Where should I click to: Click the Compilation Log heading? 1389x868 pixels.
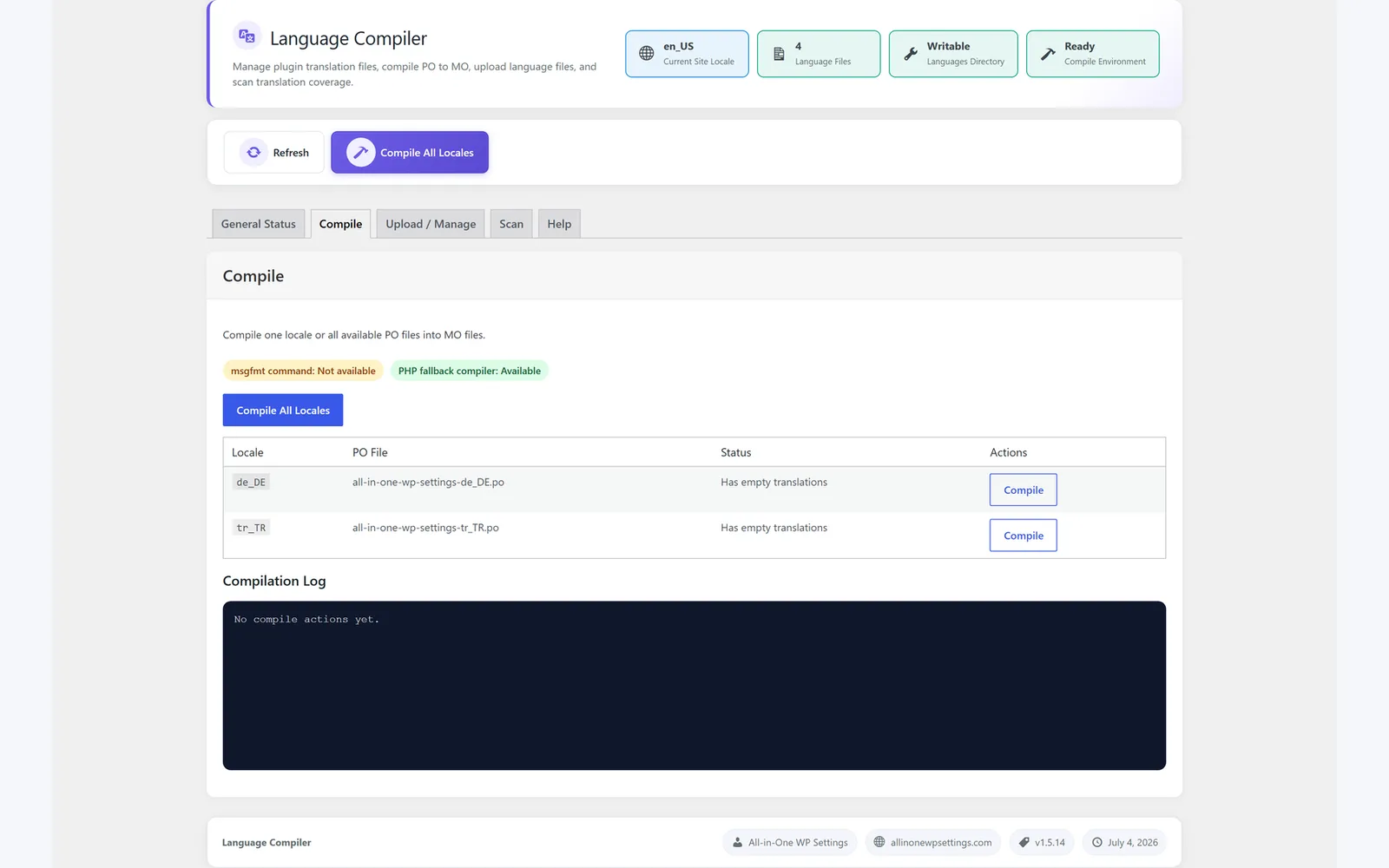(x=274, y=581)
